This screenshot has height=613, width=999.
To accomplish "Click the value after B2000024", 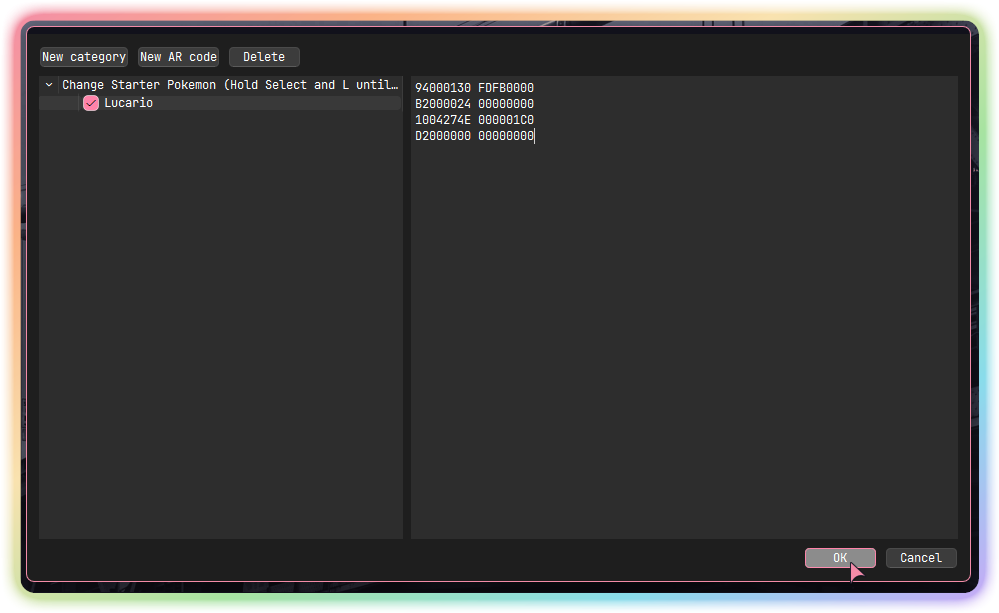I will coord(506,104).
